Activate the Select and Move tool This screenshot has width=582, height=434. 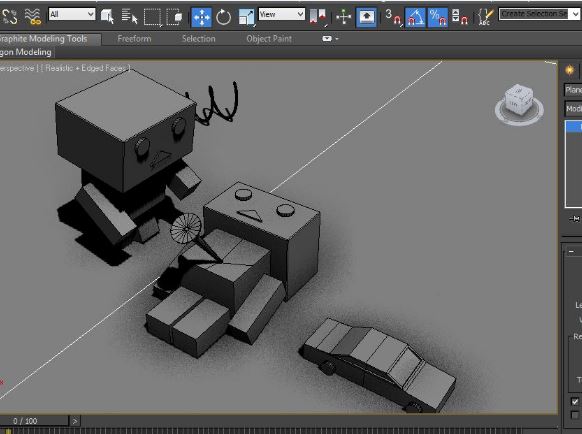[201, 17]
